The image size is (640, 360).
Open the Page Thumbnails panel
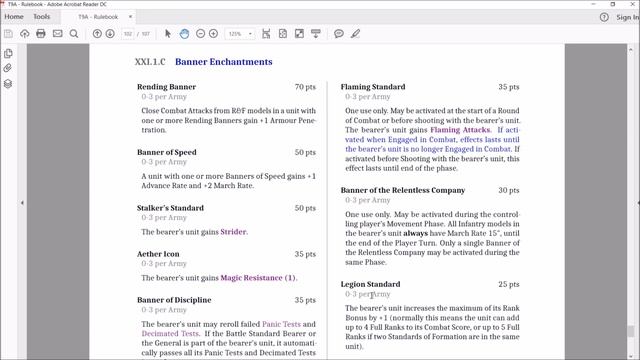8,53
